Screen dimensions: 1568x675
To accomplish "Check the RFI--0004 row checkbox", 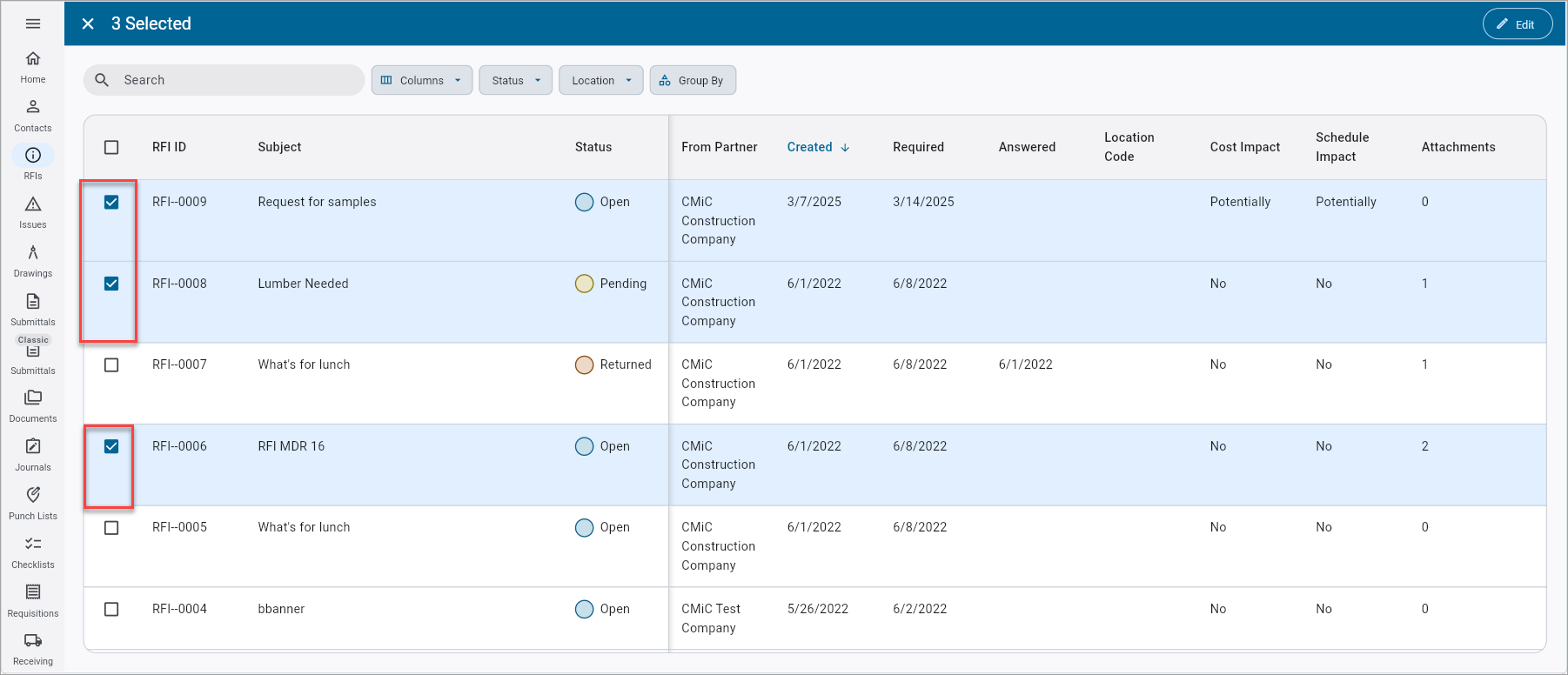I will [111, 609].
